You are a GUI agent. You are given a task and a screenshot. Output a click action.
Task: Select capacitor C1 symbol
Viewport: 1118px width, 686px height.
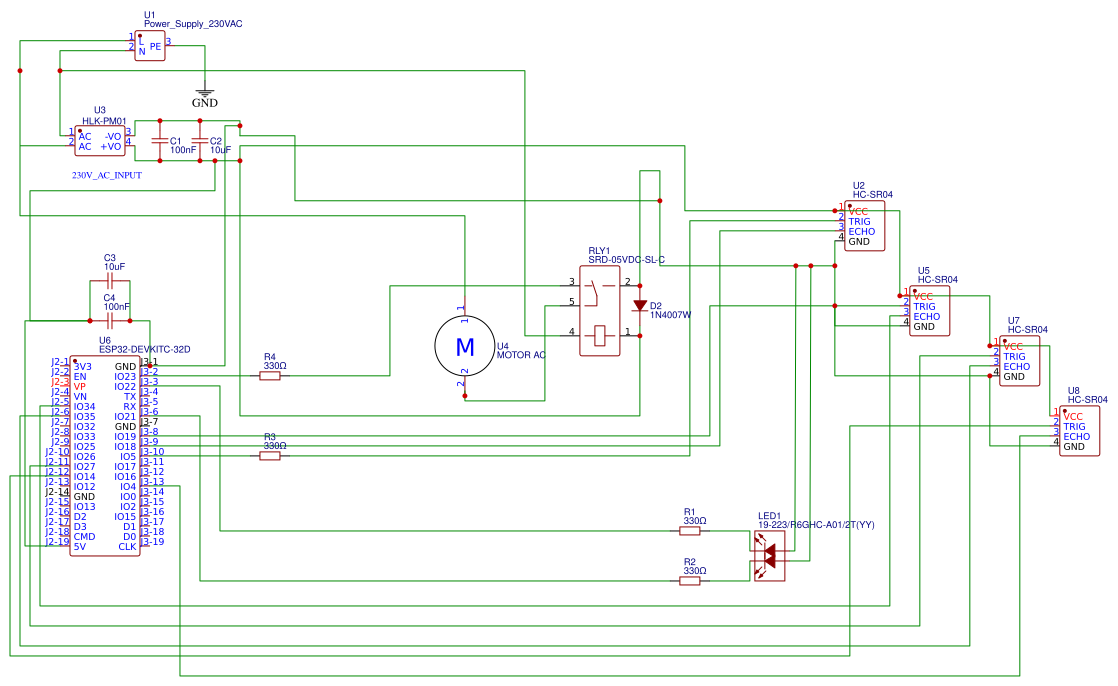160,140
